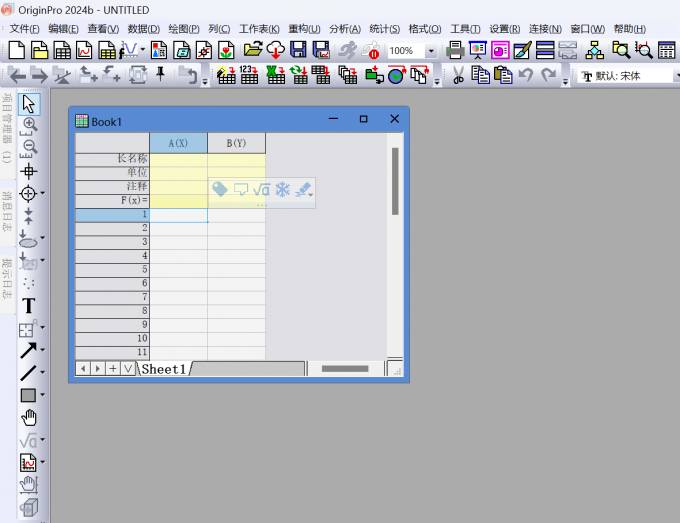The height and width of the screenshot is (523, 680).
Task: Select column header A(X)
Action: tap(178, 143)
